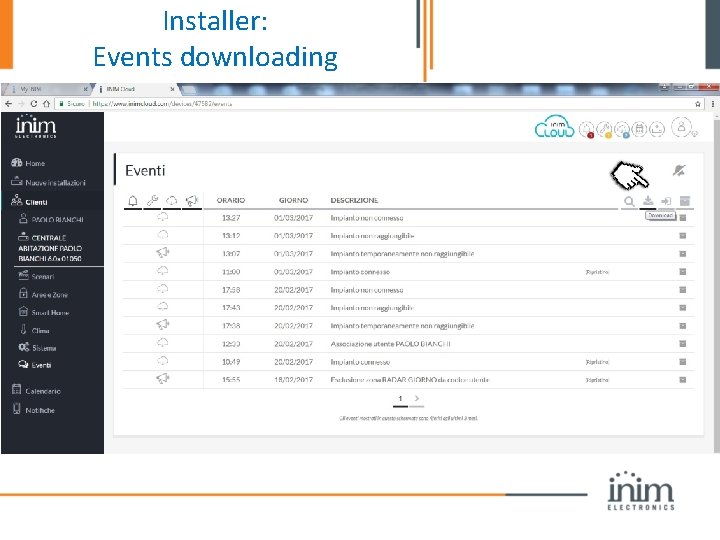Click Ripristino on the 10:49 event row
Viewport: 720px width, 540px height.
click(597, 362)
